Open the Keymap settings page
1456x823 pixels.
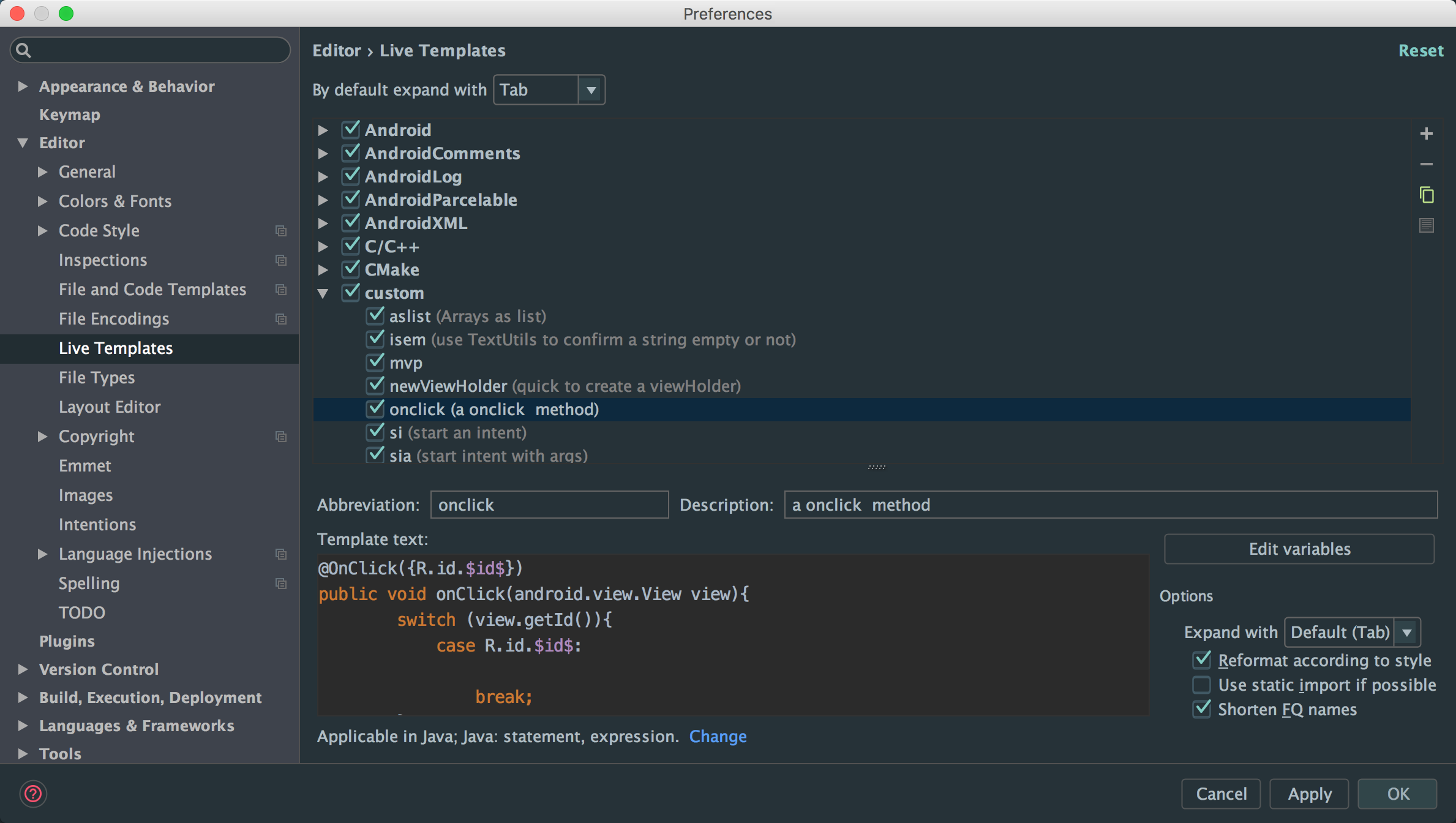[70, 115]
